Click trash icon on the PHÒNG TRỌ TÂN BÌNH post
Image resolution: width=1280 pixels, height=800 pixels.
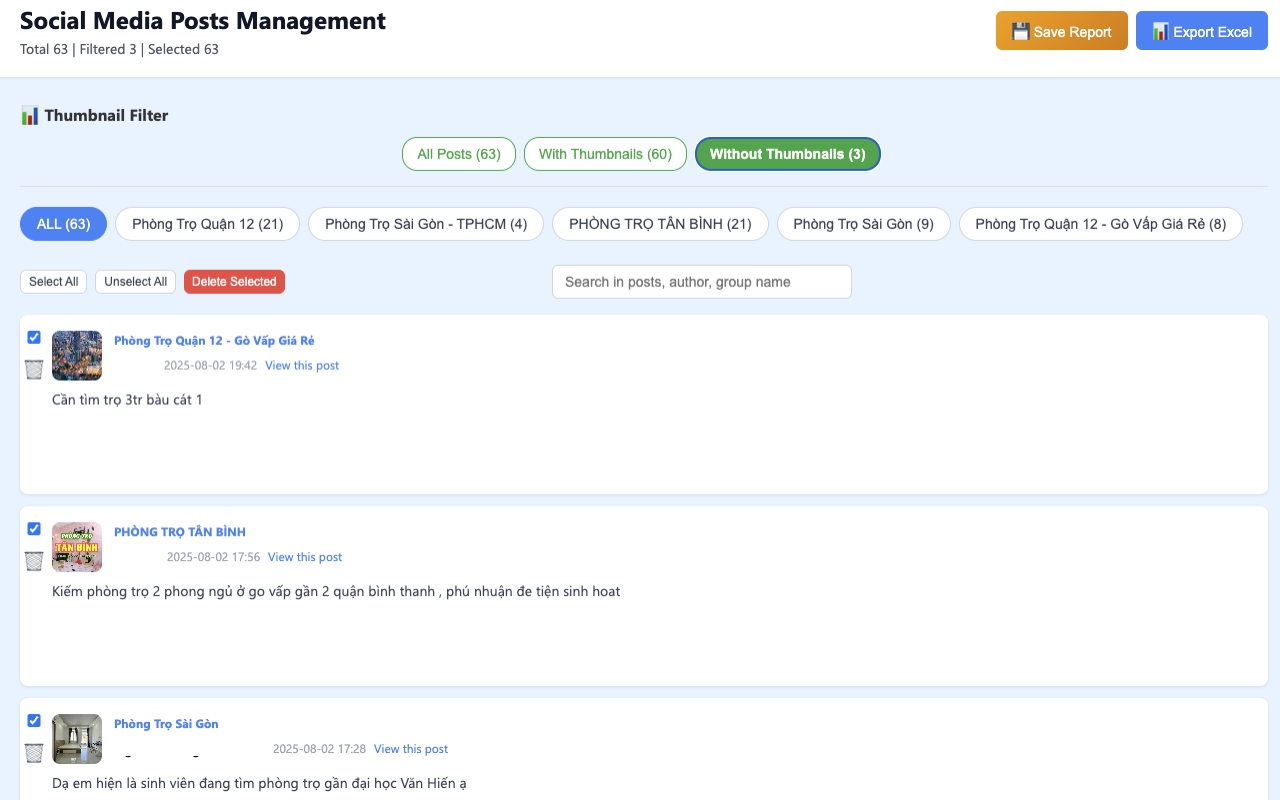click(x=34, y=561)
